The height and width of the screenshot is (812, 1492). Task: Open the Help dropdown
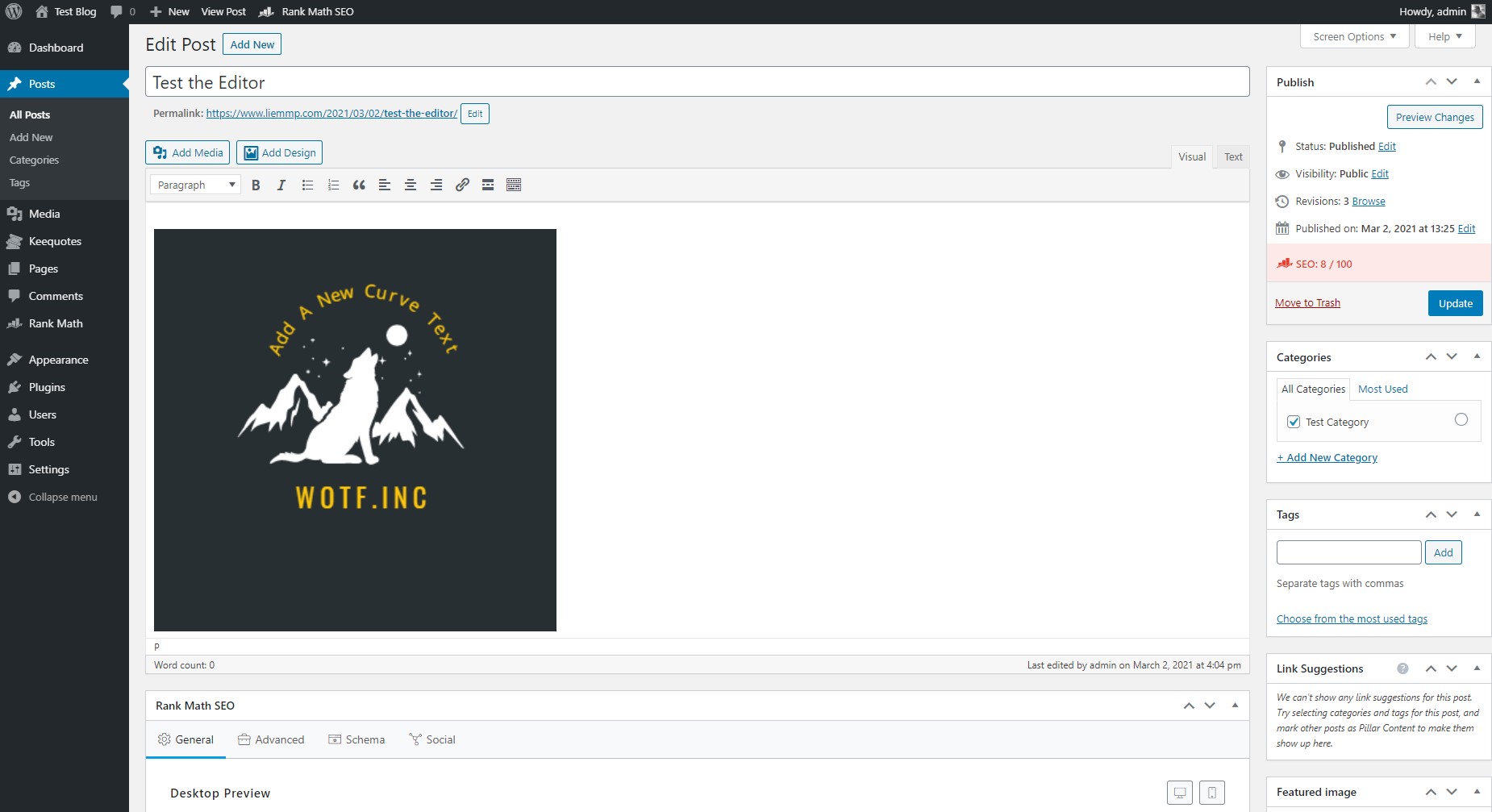tap(1445, 36)
